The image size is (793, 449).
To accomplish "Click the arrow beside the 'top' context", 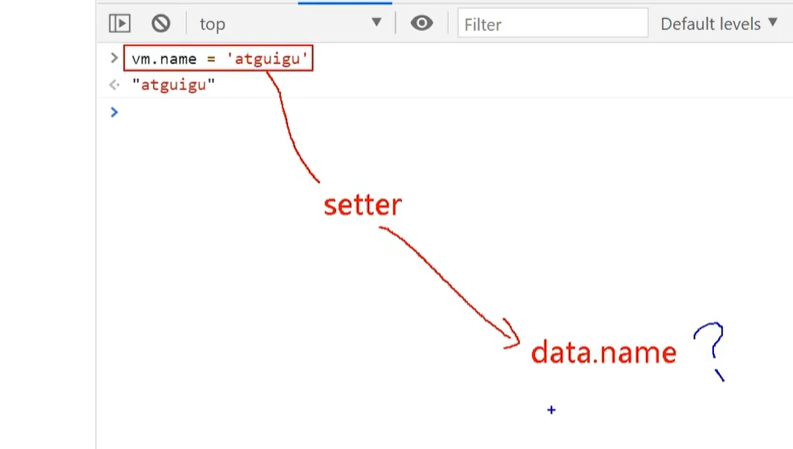I will tap(376, 23).
